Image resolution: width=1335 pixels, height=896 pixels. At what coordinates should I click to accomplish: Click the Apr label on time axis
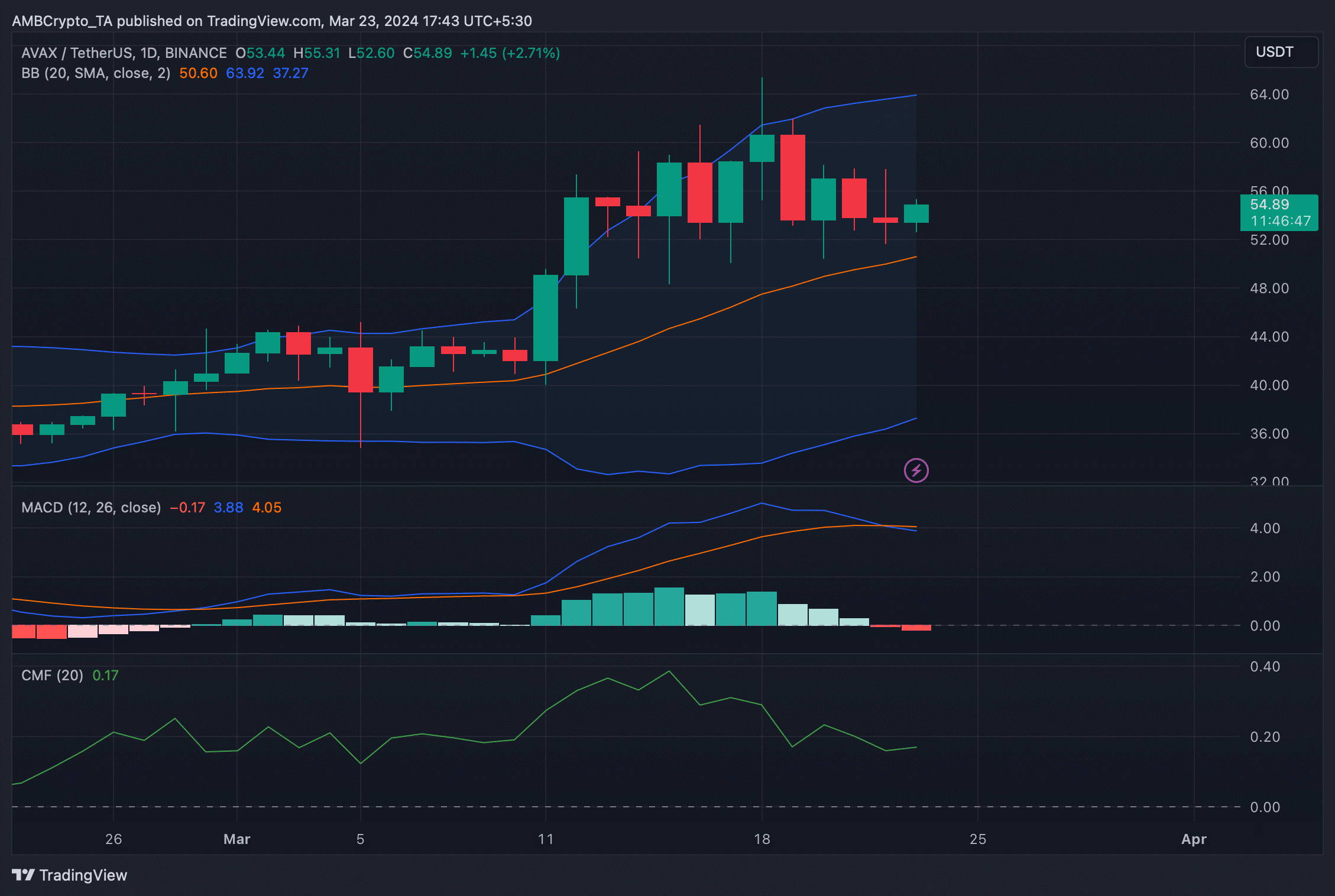[1193, 839]
